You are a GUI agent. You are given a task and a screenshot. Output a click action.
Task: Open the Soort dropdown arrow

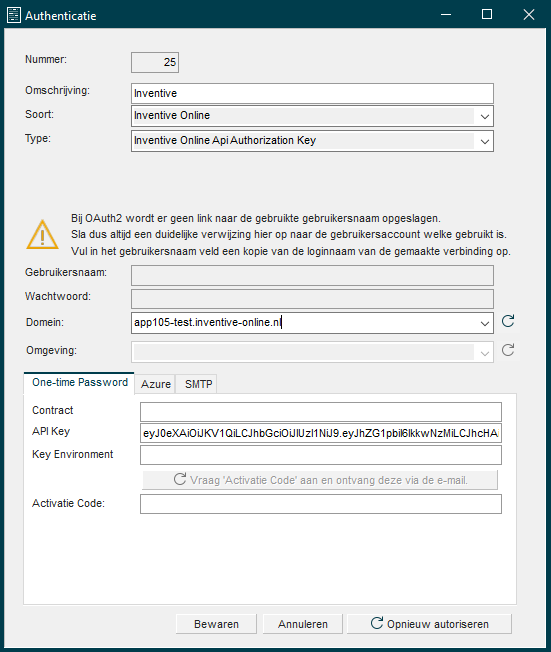[x=484, y=116]
